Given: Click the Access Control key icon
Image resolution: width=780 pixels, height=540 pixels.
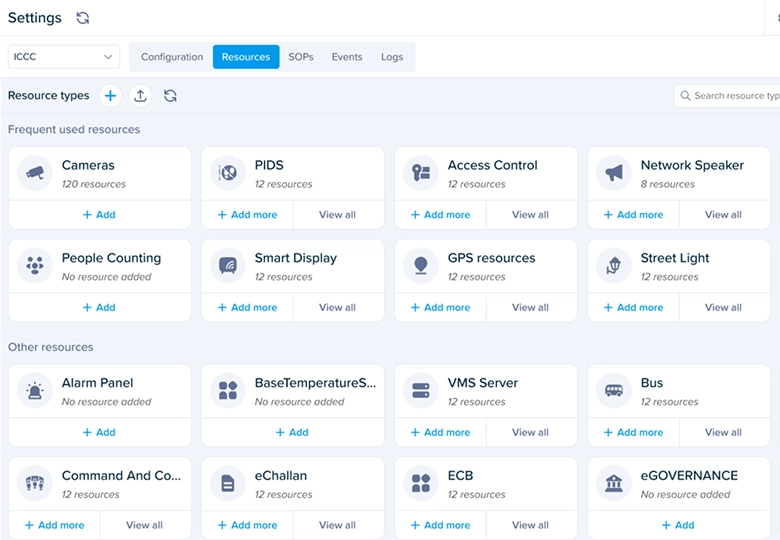Looking at the screenshot, I should click(x=421, y=173).
